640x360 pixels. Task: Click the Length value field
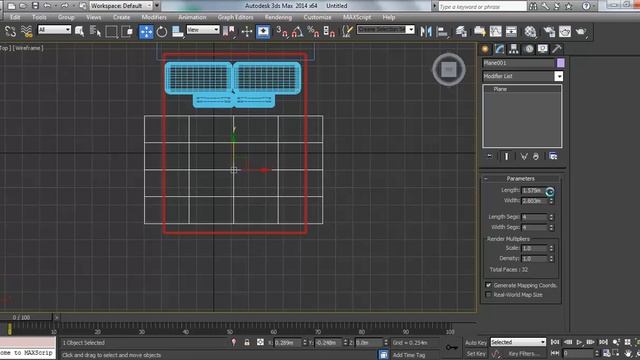[x=534, y=191]
